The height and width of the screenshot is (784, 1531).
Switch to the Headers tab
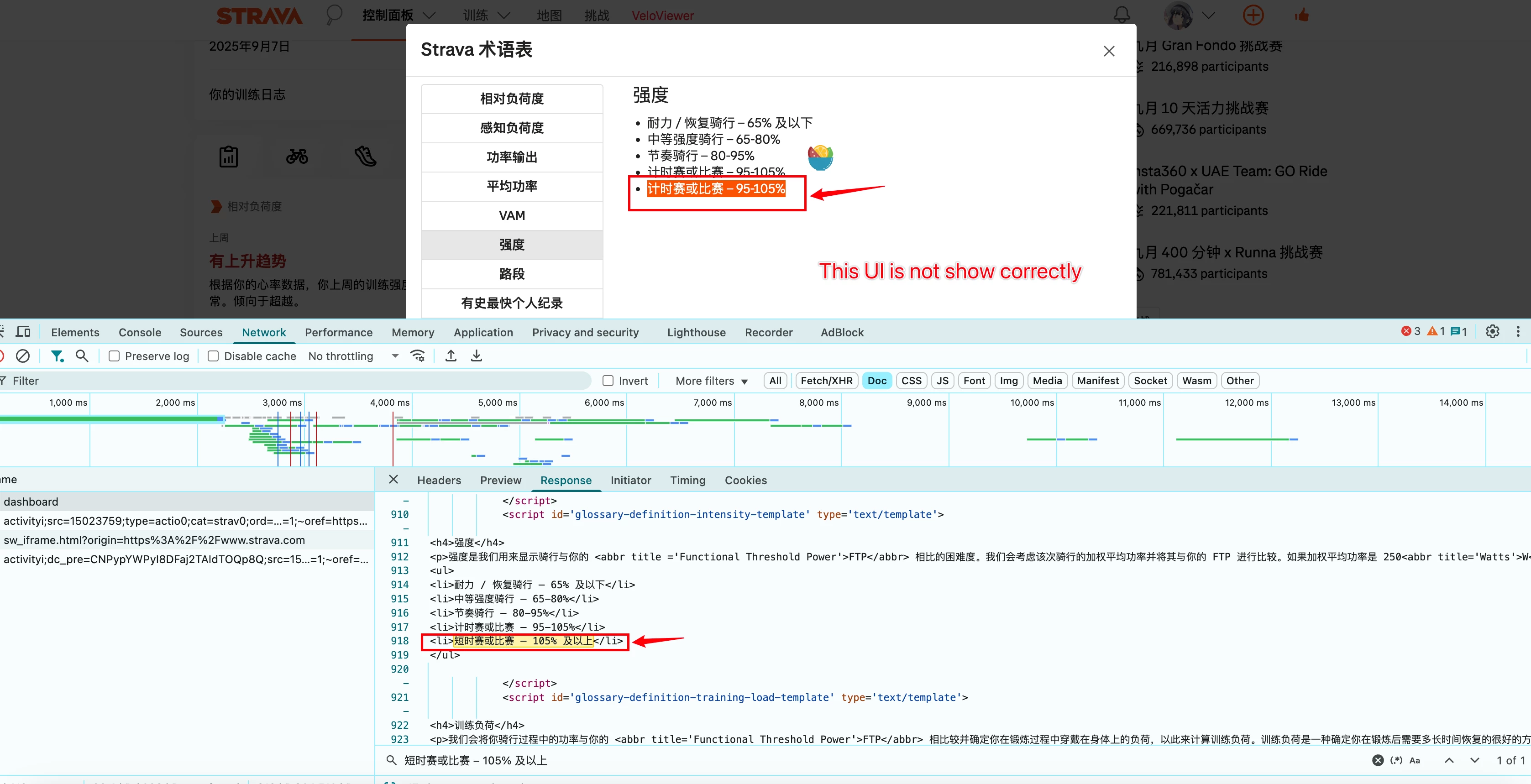[439, 480]
